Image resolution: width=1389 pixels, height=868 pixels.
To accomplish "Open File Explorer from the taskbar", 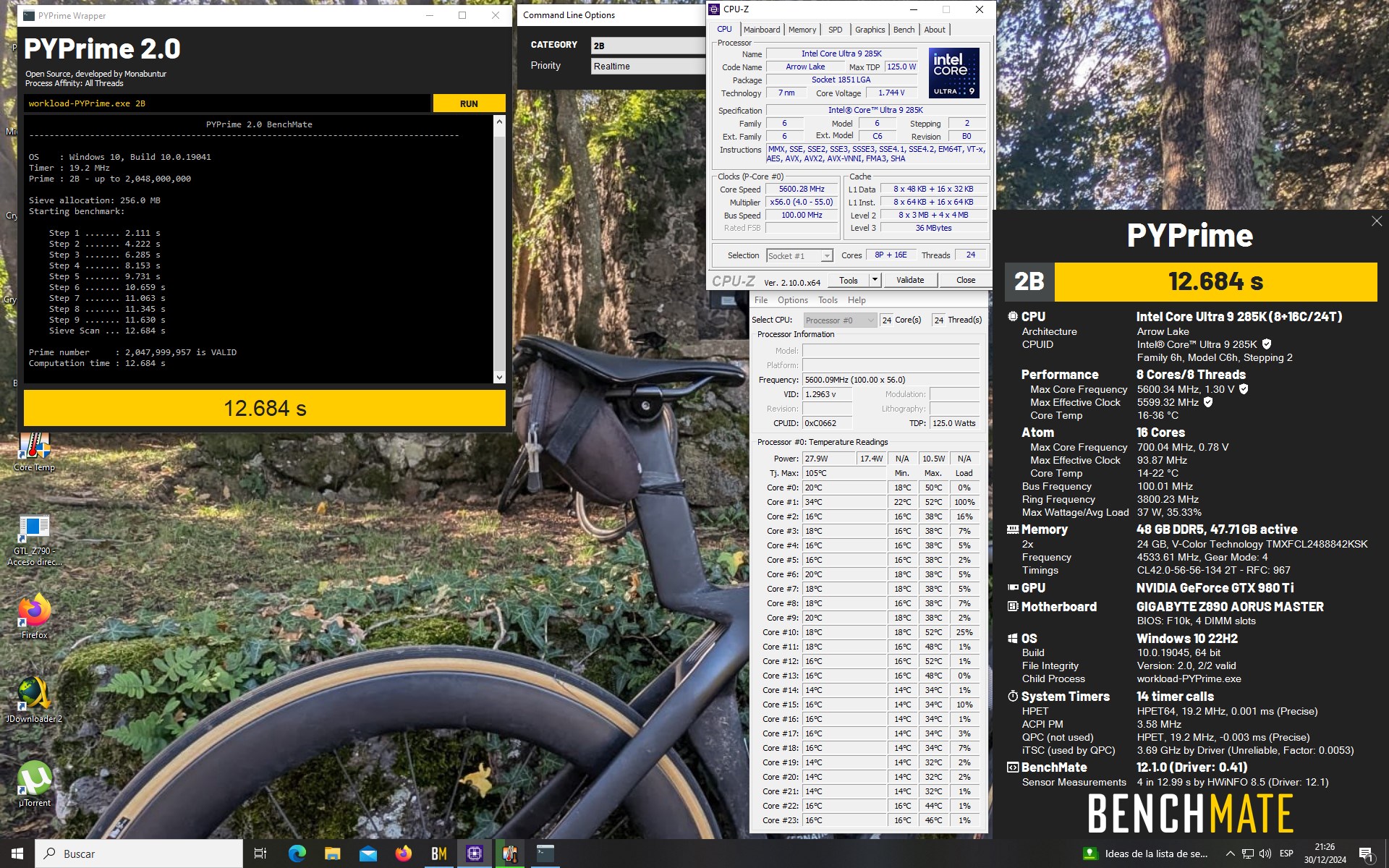I will click(332, 854).
